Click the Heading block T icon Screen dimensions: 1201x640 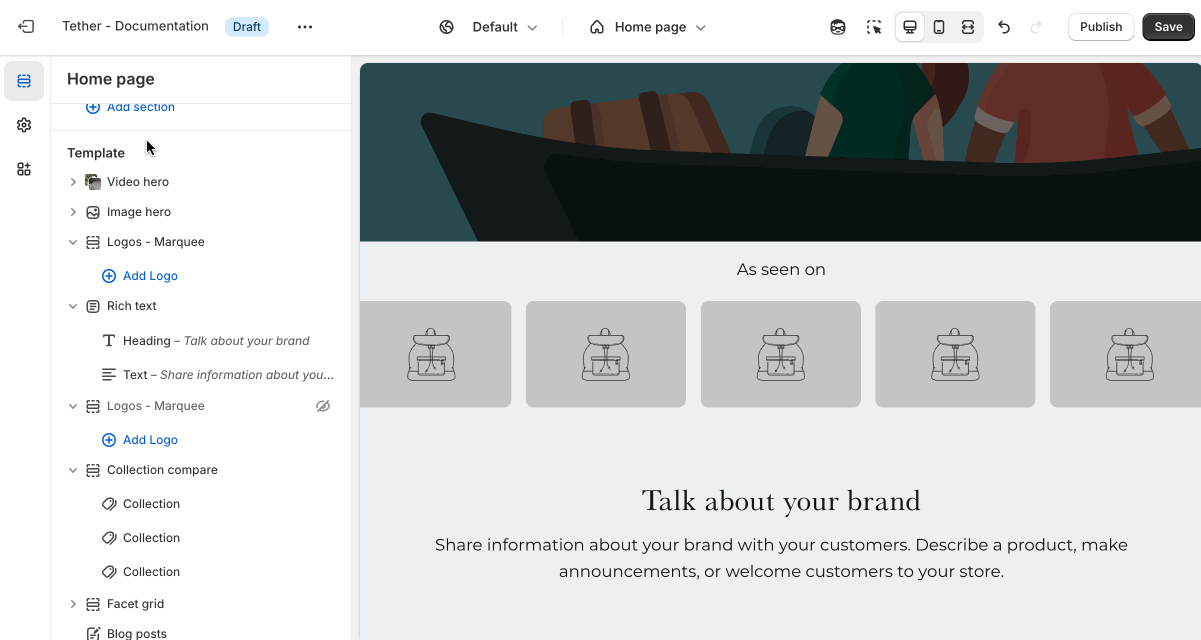tap(109, 341)
